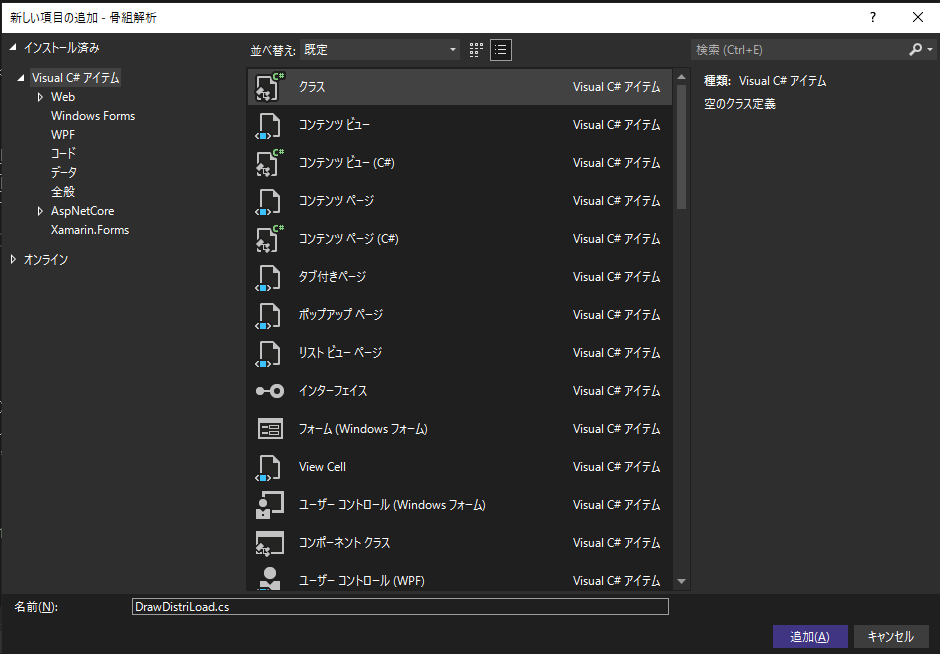Click the コンテンツ ビュー item icon
The height and width of the screenshot is (654, 940).
coord(268,125)
